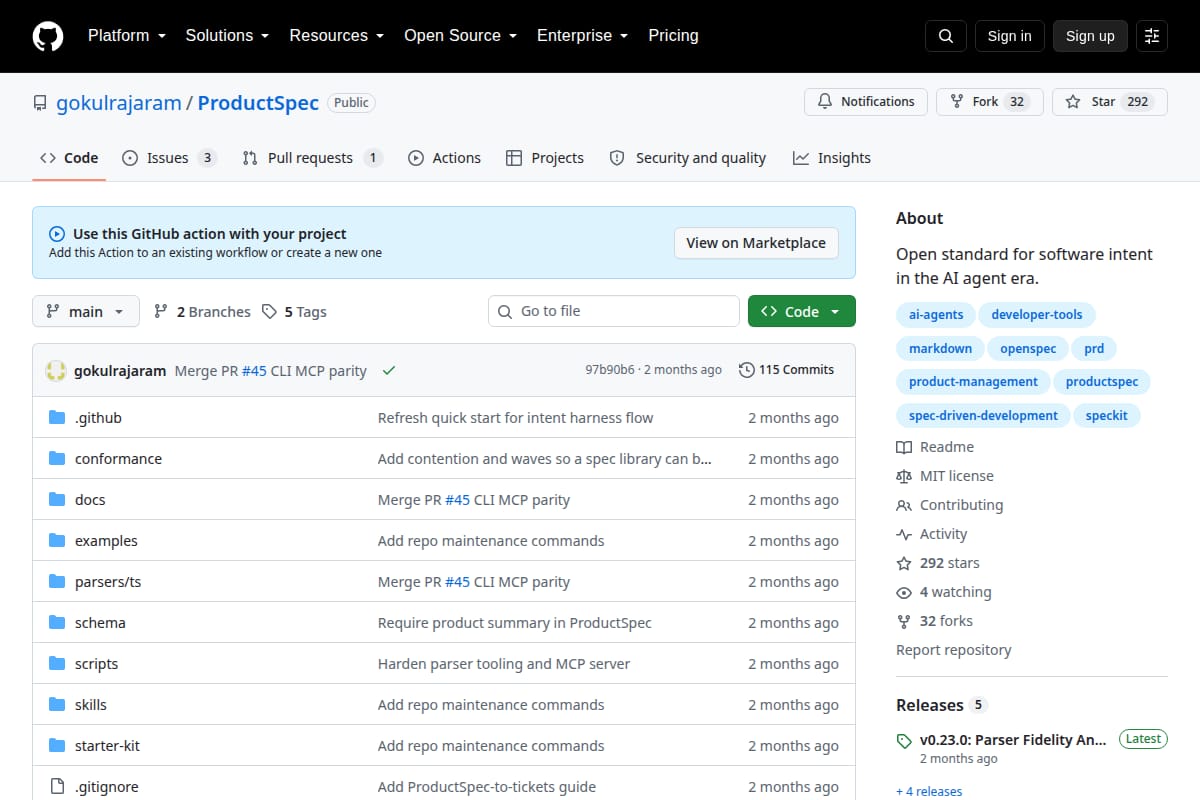Click the docs folder icon
The height and width of the screenshot is (800, 1200).
[57, 500]
